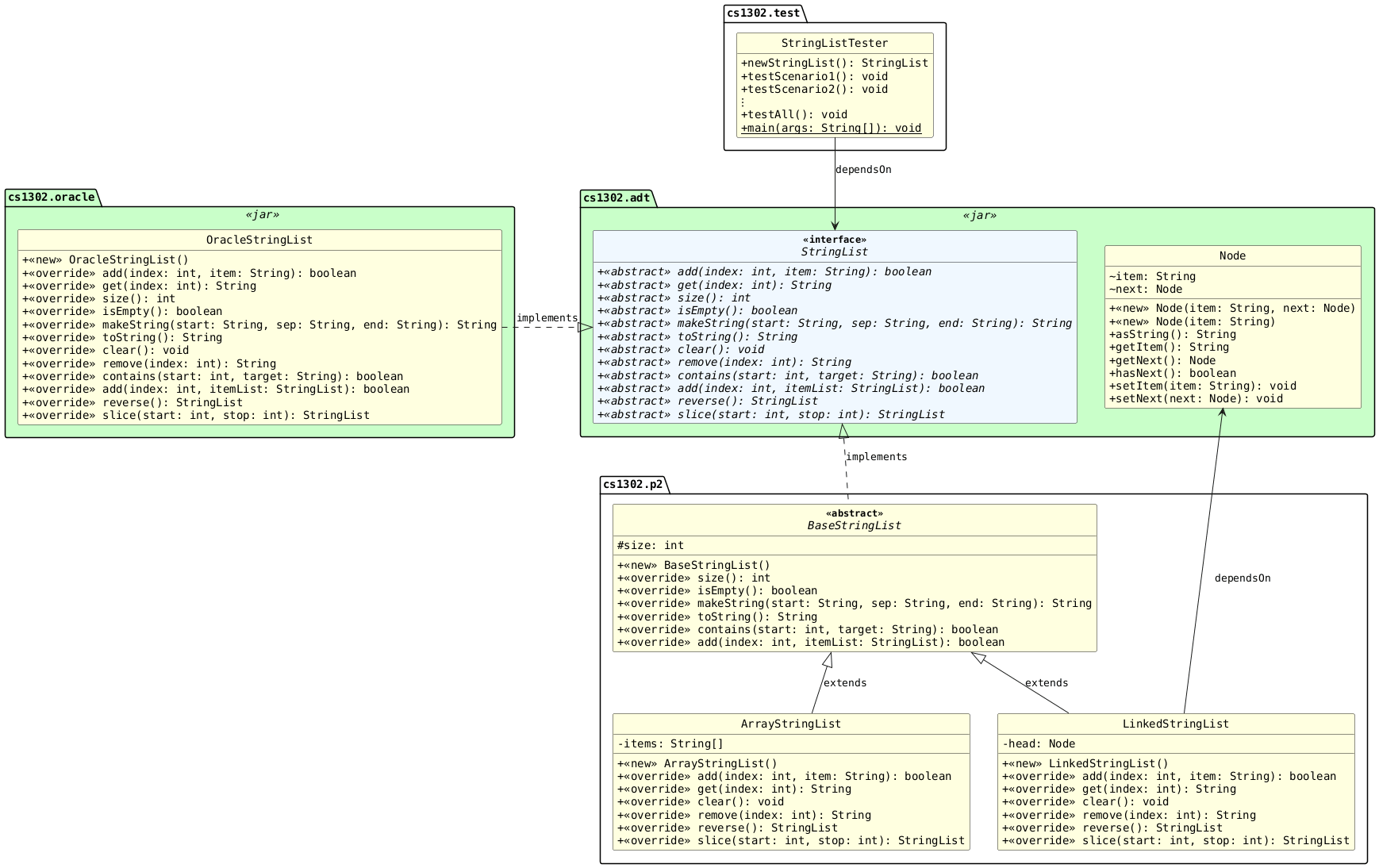The image size is (1379, 868).
Task: Select the cs1302.p2 package tab
Action: click(633, 484)
